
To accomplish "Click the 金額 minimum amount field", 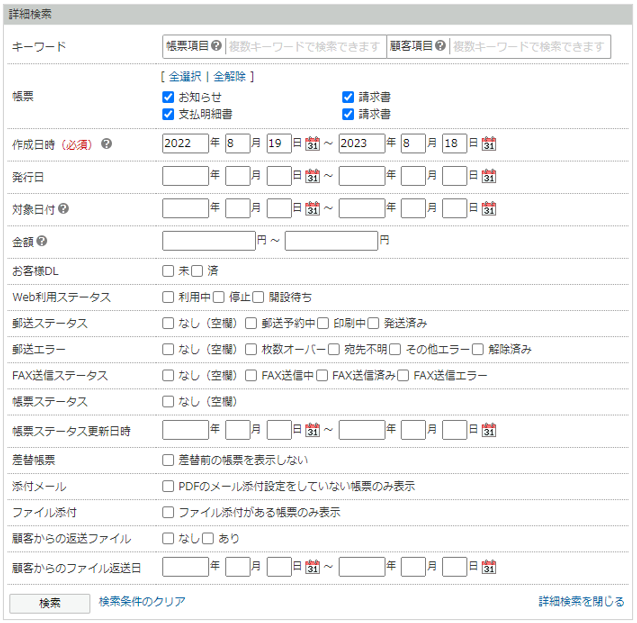I will (x=209, y=241).
